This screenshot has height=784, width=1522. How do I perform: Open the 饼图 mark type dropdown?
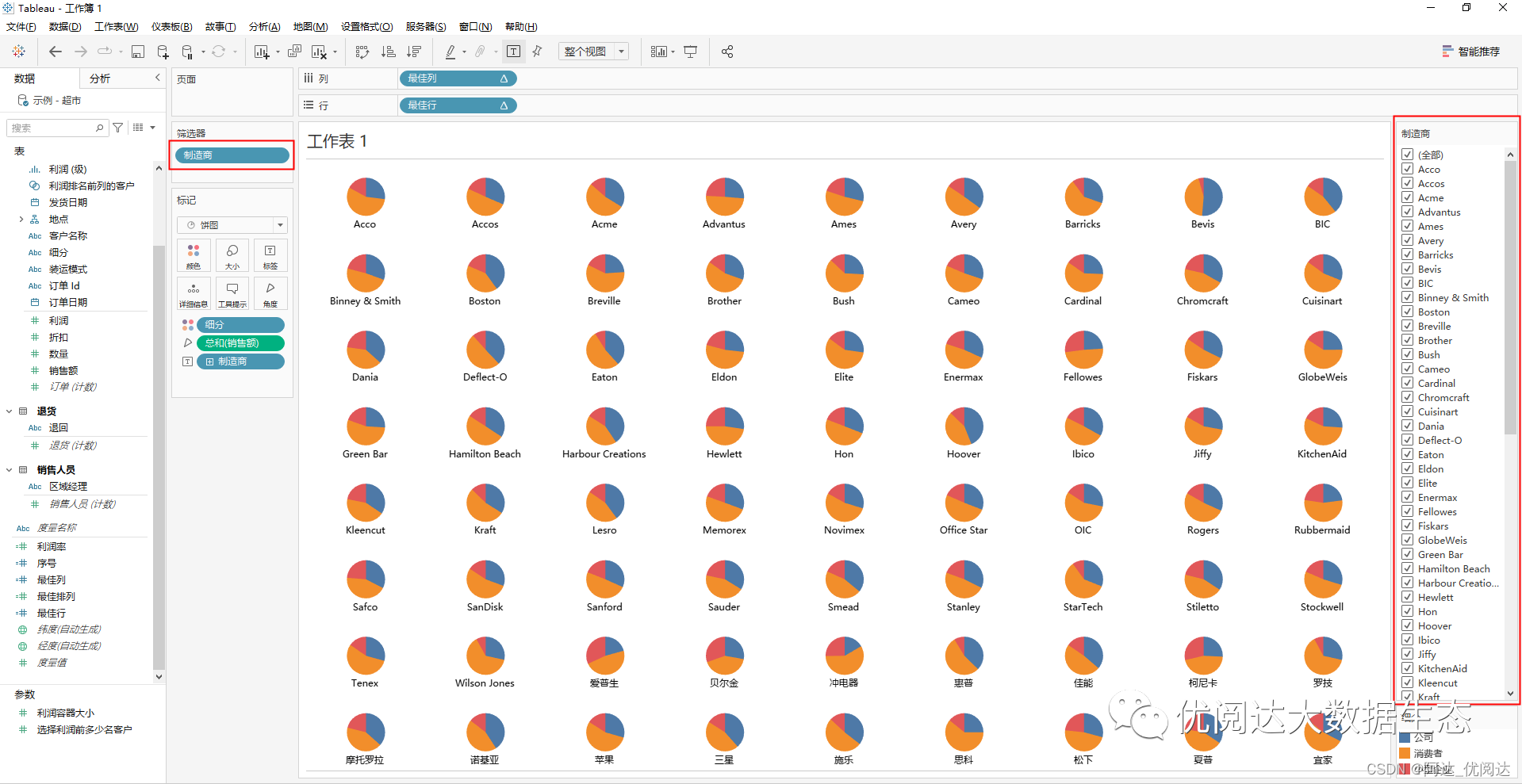click(x=232, y=225)
